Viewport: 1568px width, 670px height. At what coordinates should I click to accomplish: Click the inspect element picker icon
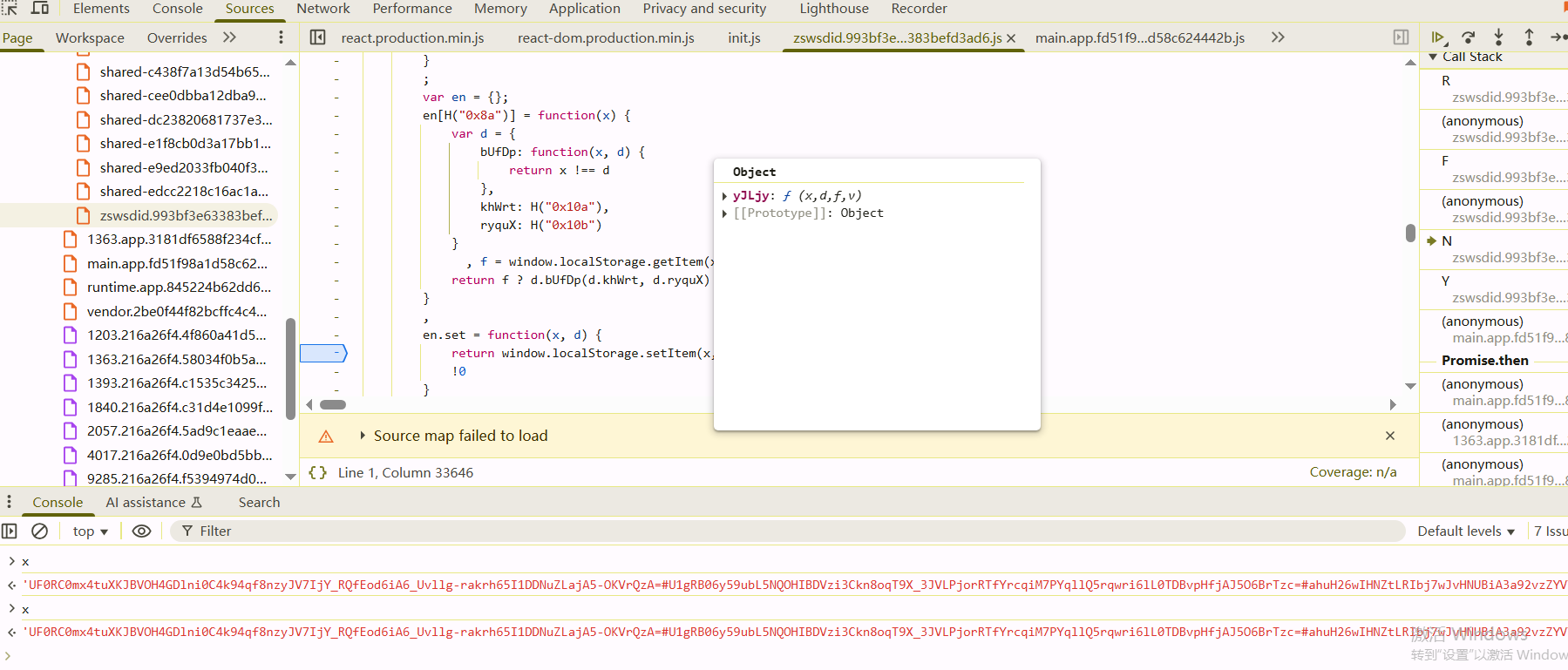tap(10, 9)
